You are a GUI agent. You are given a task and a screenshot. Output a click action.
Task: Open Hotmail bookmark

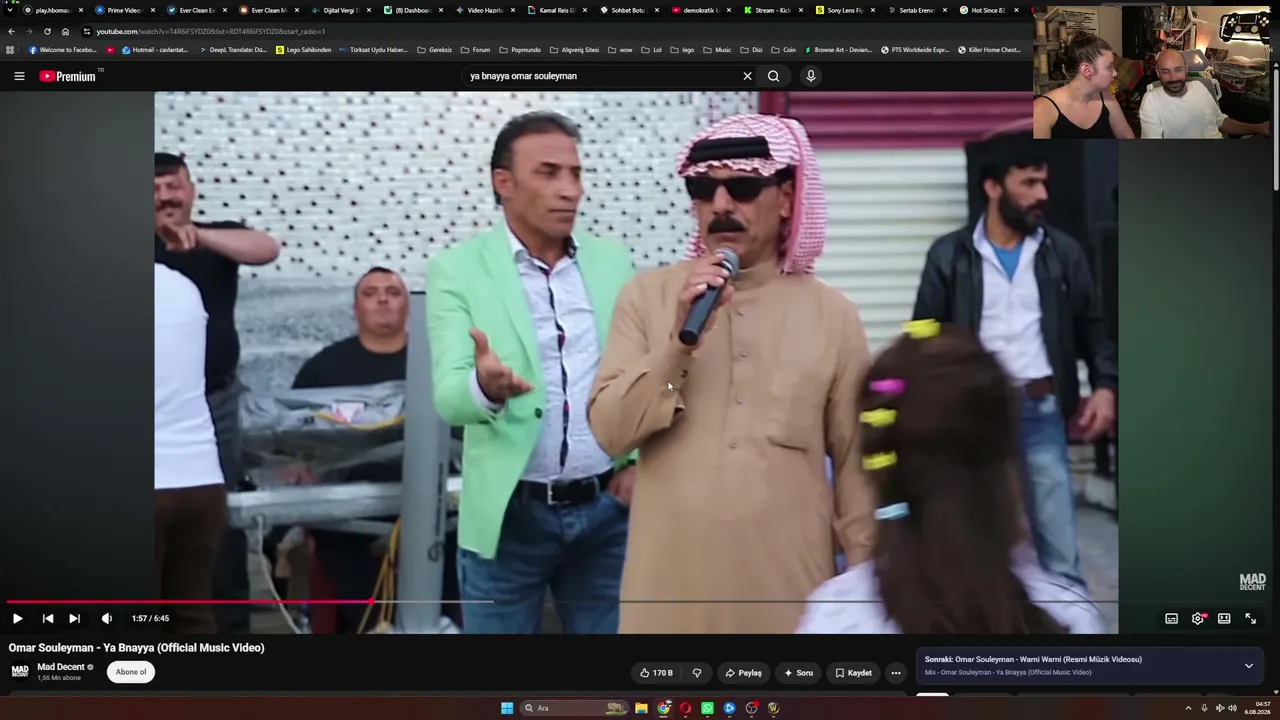coord(153,50)
